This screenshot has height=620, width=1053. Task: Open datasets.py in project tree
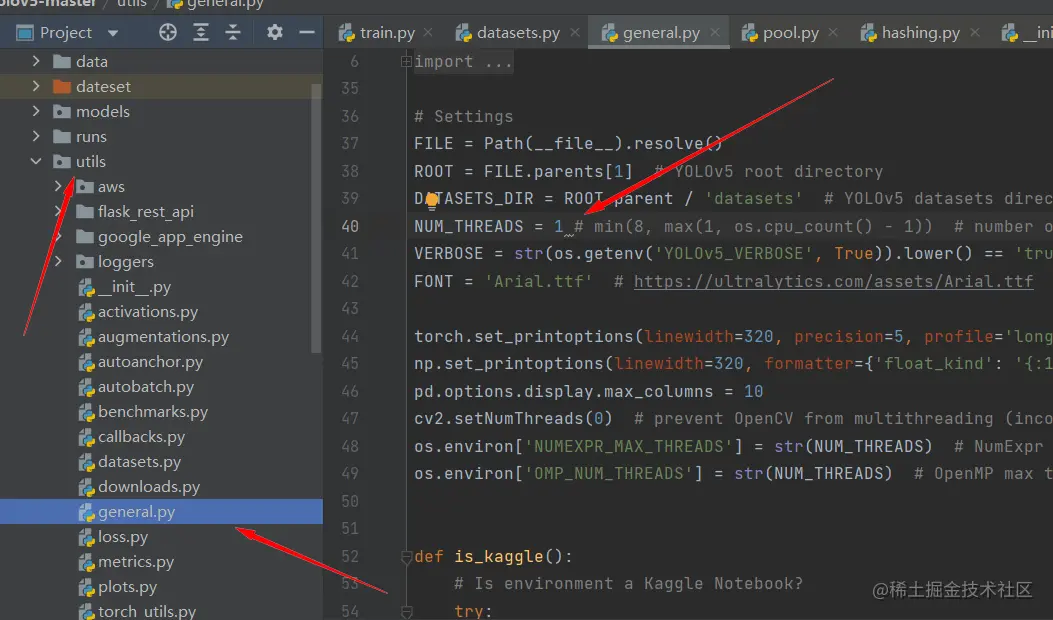coord(139,461)
